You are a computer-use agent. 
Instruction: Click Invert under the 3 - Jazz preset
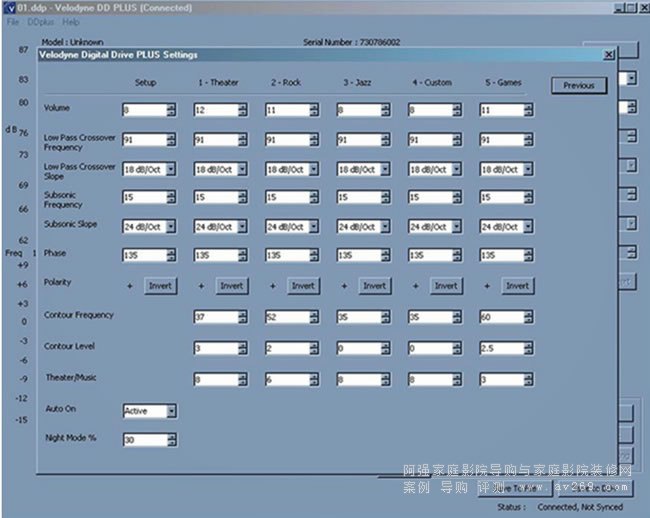374,286
